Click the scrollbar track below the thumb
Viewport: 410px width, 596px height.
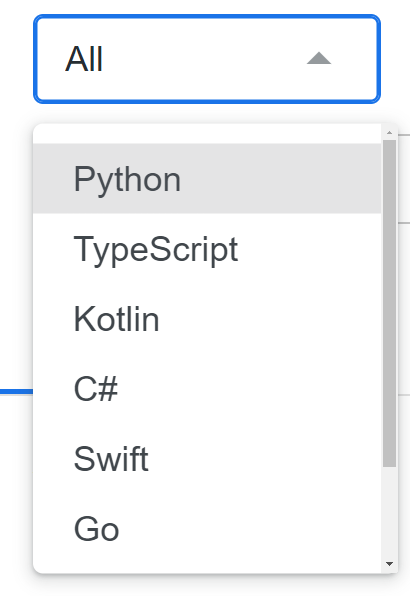(x=389, y=511)
